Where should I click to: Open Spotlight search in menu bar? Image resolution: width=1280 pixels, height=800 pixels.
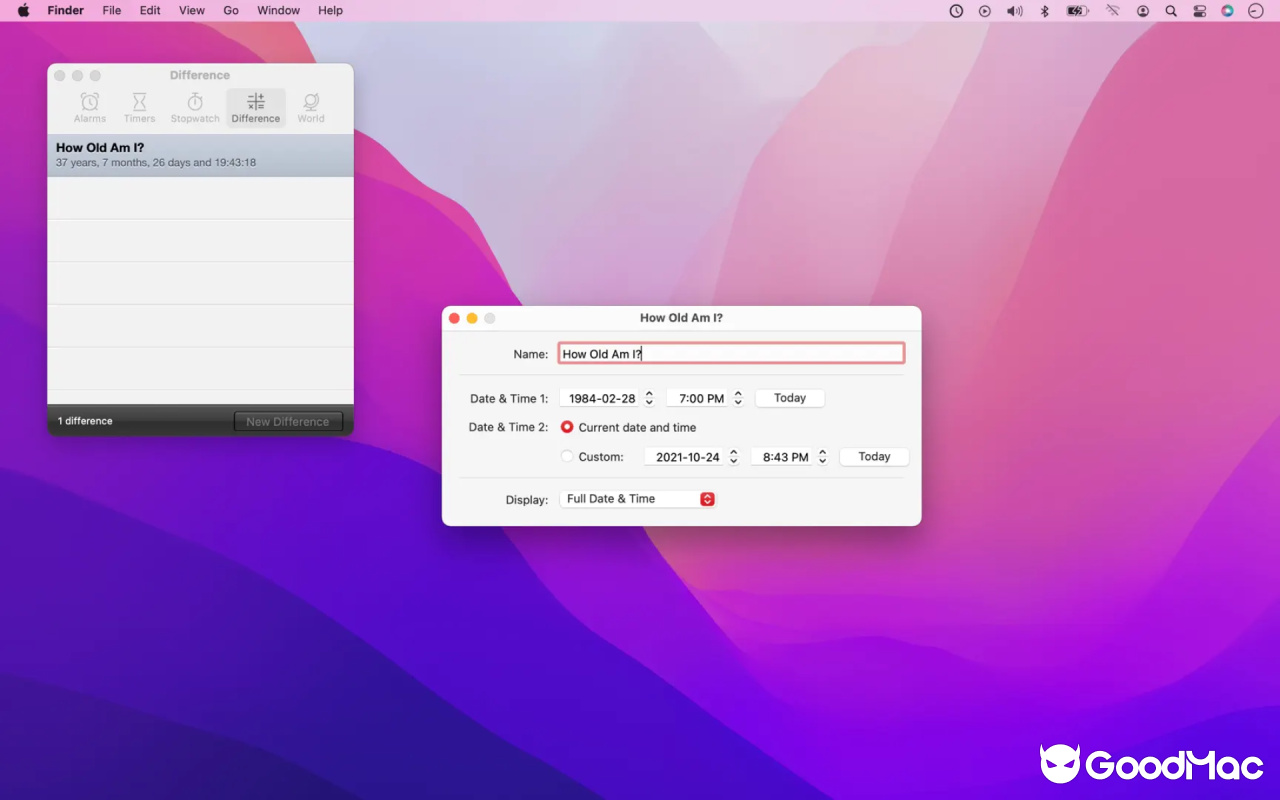[1171, 11]
